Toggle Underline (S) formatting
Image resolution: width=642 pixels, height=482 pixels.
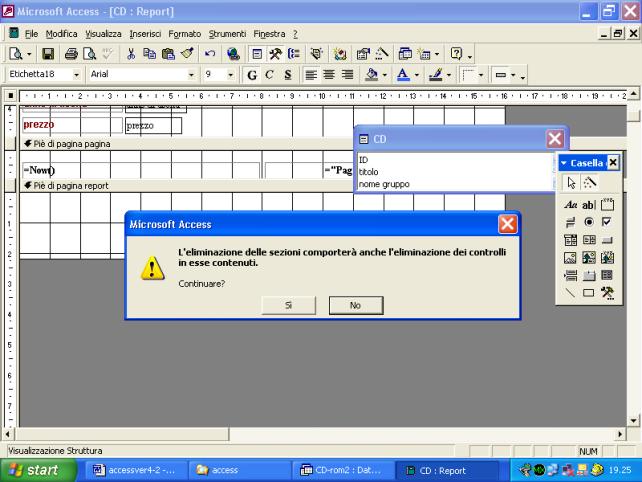point(288,75)
